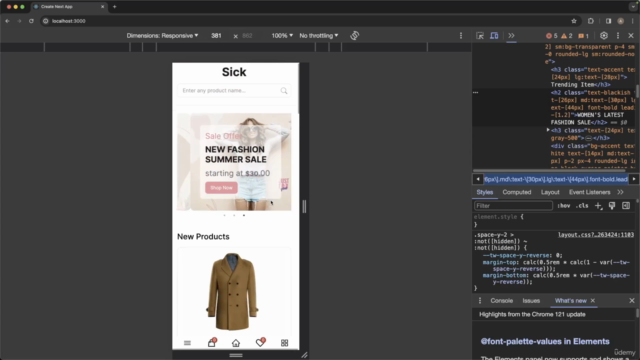Image resolution: width=640 pixels, height=360 pixels.
Task: Open the No throttling dropdown
Action: point(318,36)
